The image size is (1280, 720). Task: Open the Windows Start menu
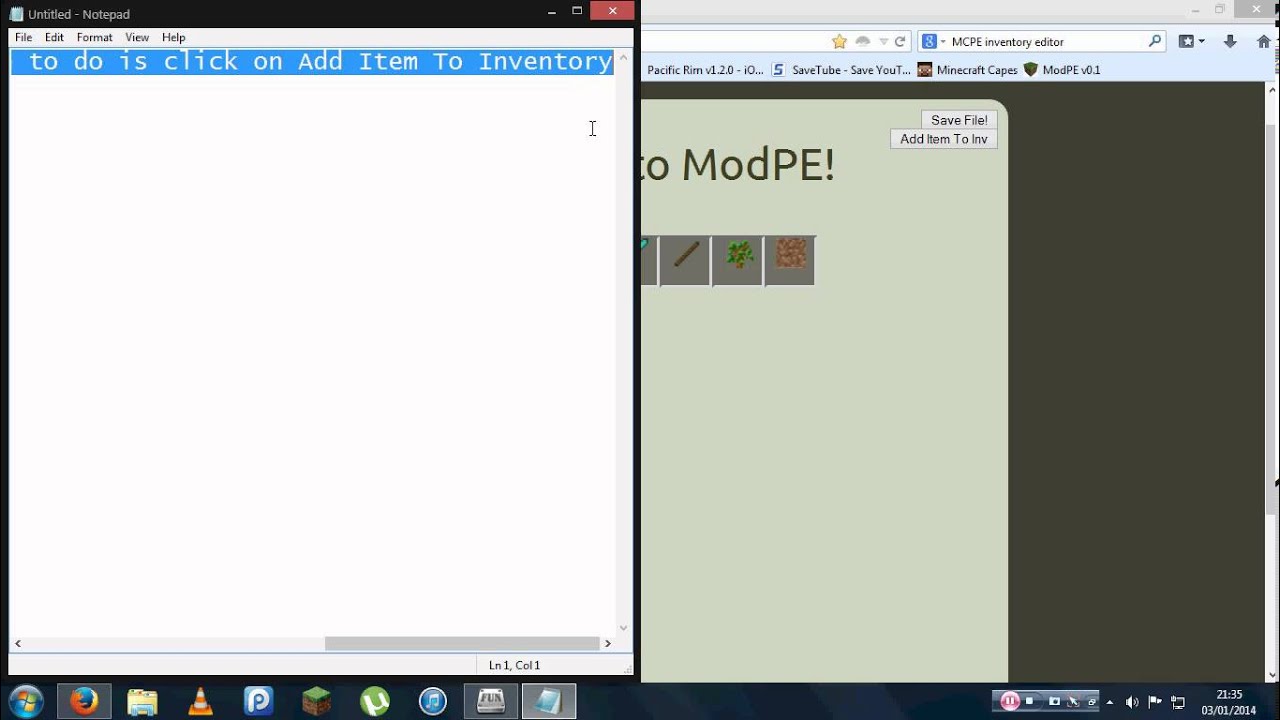[x=26, y=701]
